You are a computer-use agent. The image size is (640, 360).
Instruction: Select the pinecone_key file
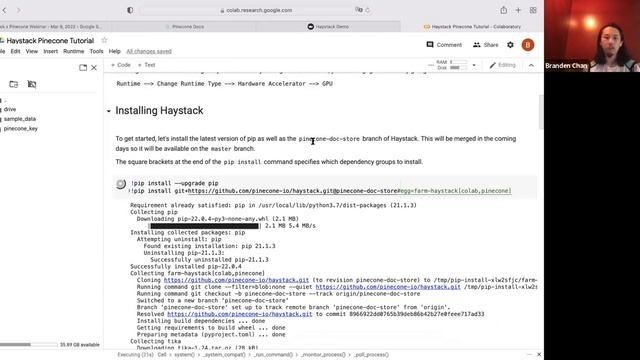pos(20,129)
